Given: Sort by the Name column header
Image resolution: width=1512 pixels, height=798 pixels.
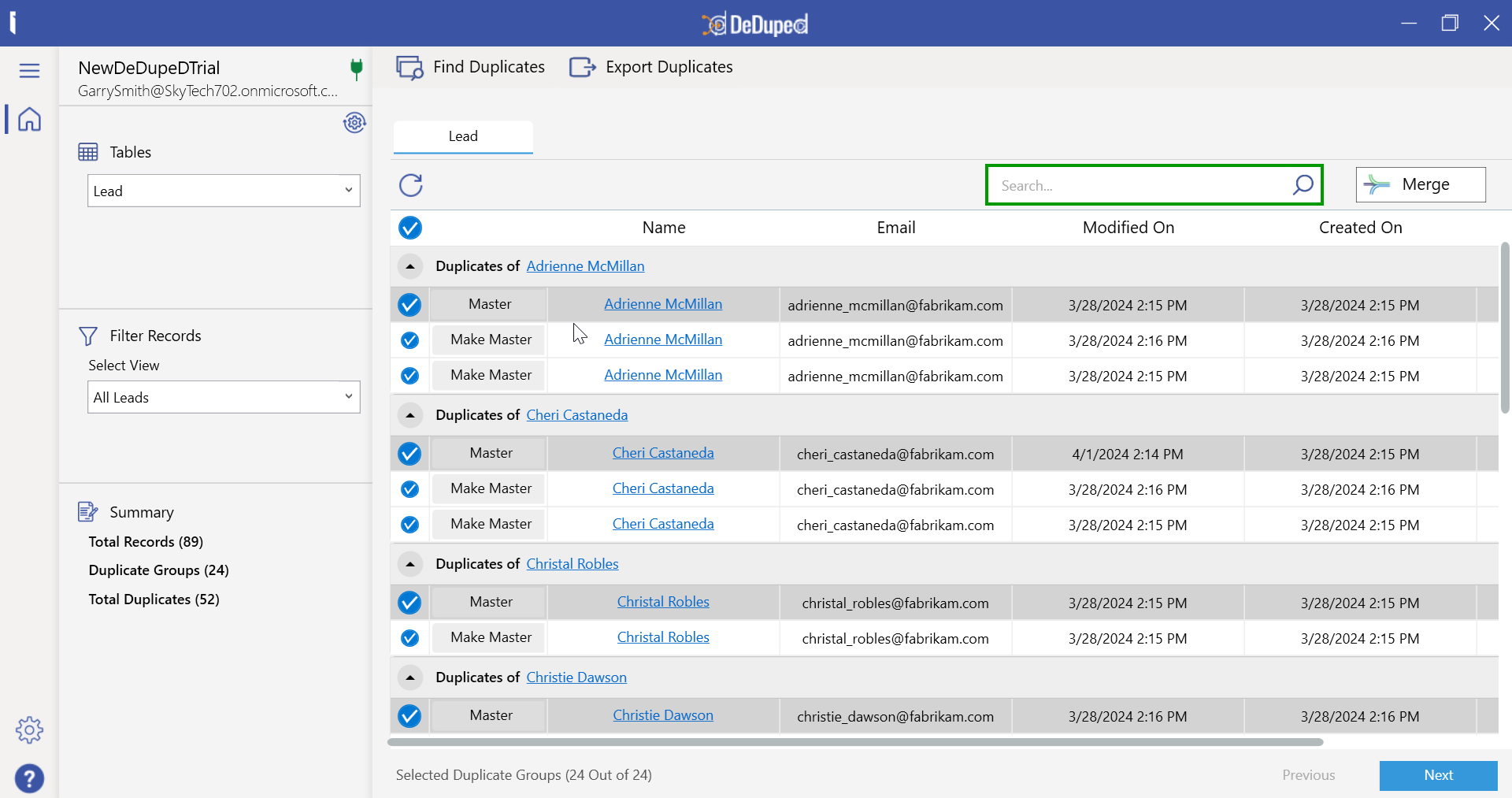Looking at the screenshot, I should pyautogui.click(x=664, y=228).
